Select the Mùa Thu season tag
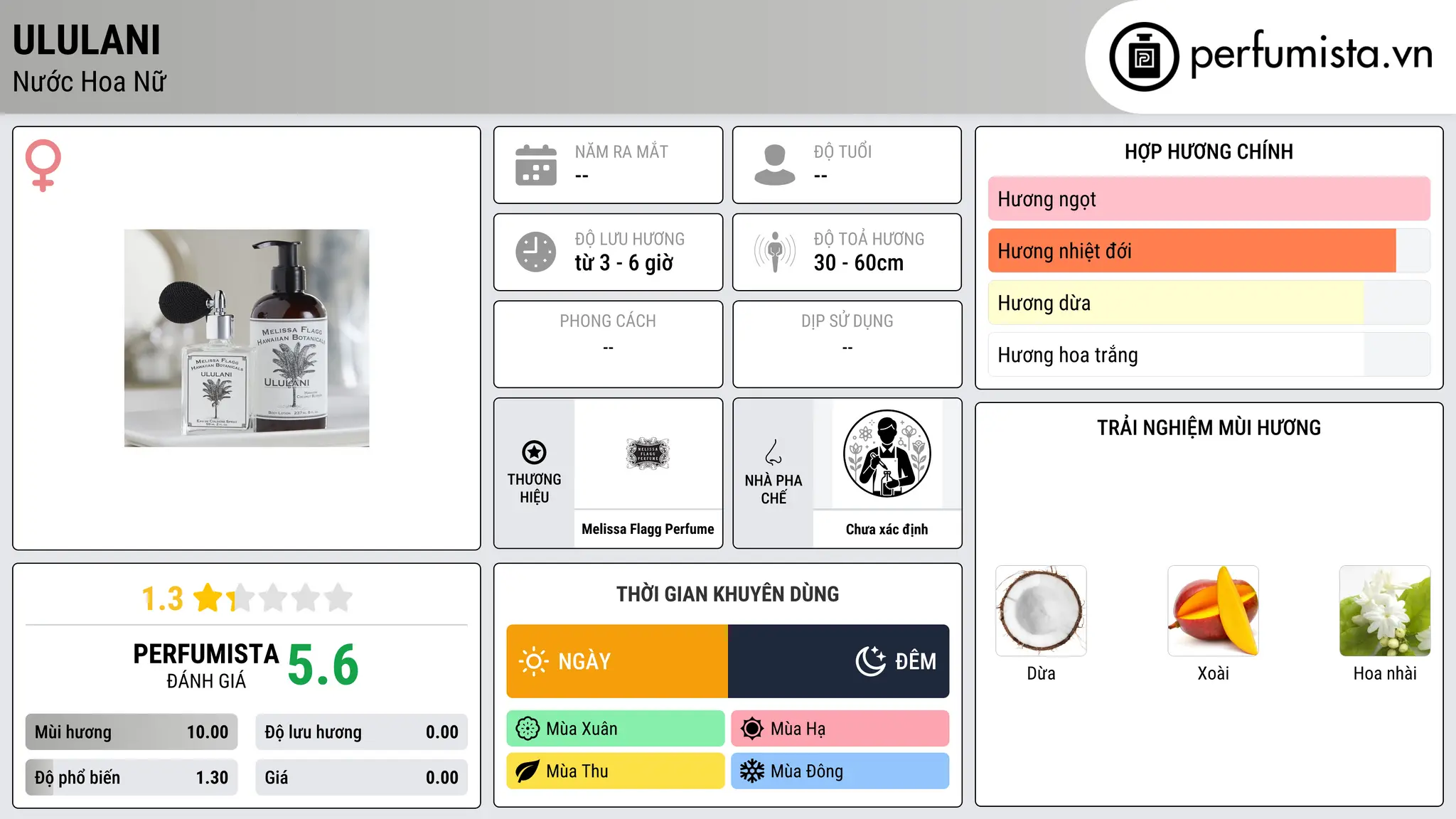 [616, 771]
